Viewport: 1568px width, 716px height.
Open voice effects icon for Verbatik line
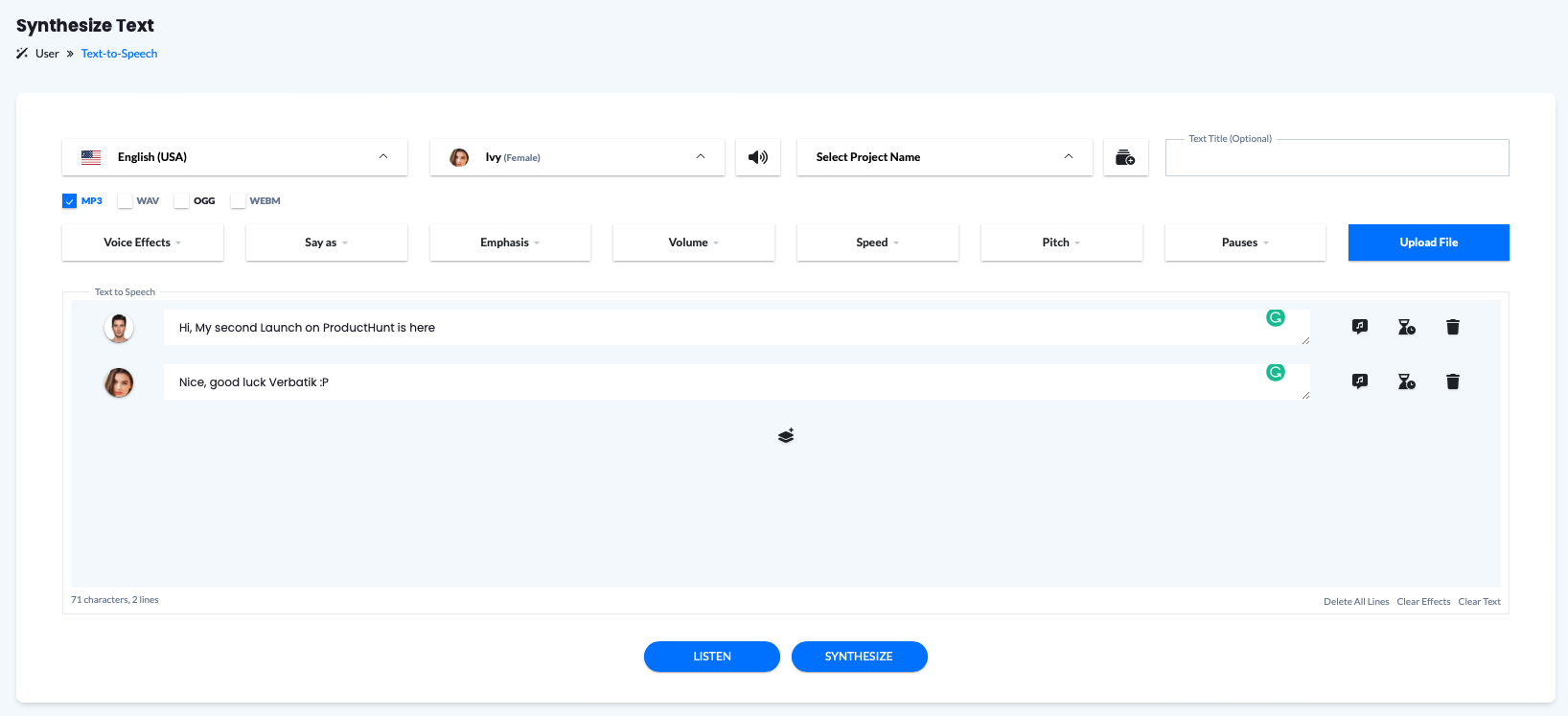(1360, 381)
